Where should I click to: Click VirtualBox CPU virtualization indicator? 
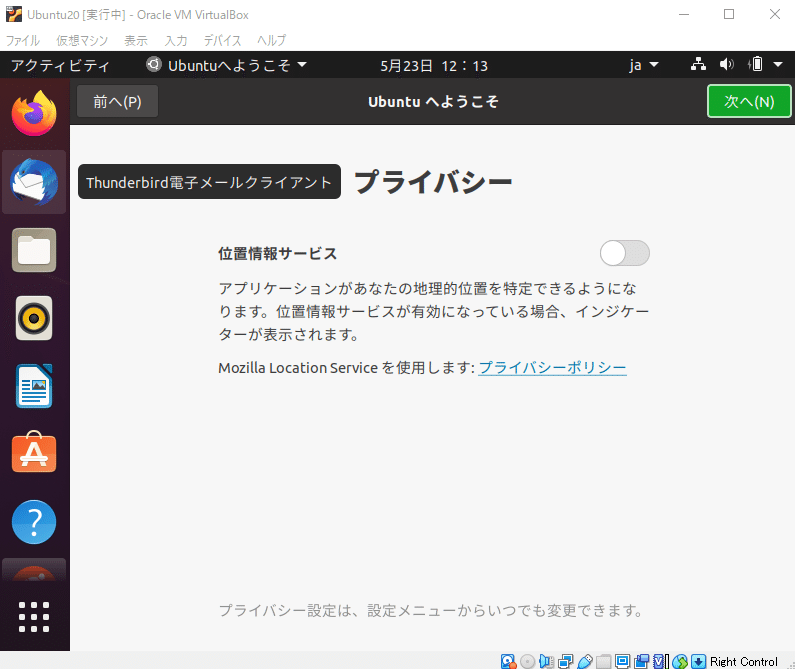(x=660, y=661)
